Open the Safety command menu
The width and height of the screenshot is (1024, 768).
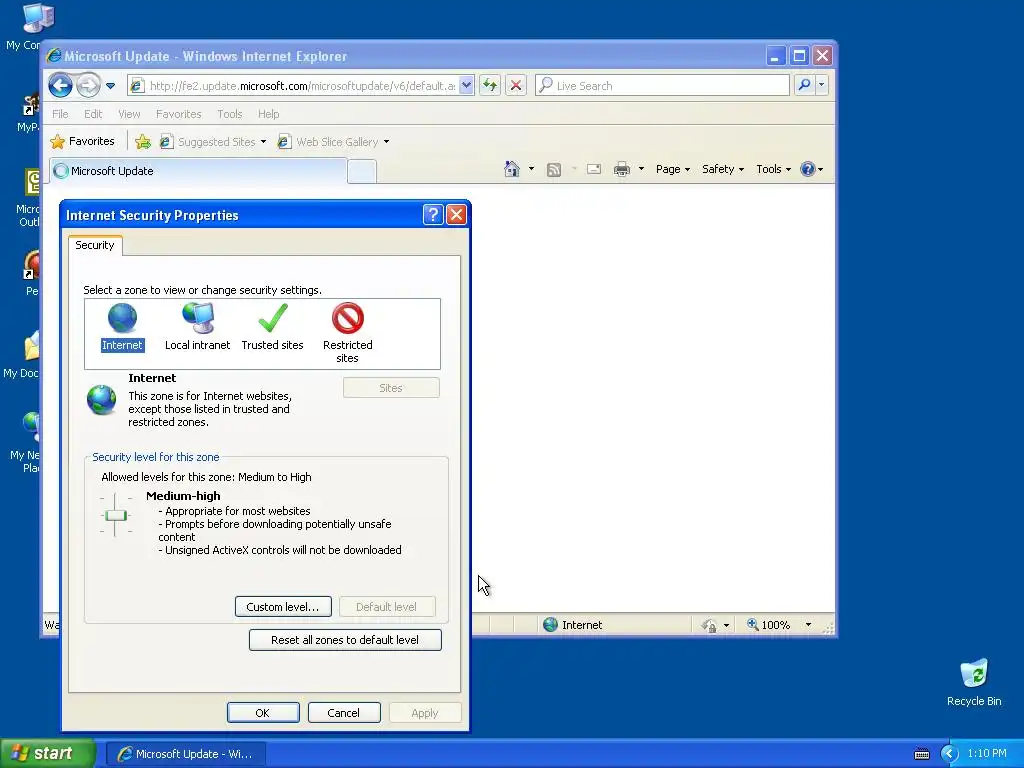pyautogui.click(x=722, y=169)
